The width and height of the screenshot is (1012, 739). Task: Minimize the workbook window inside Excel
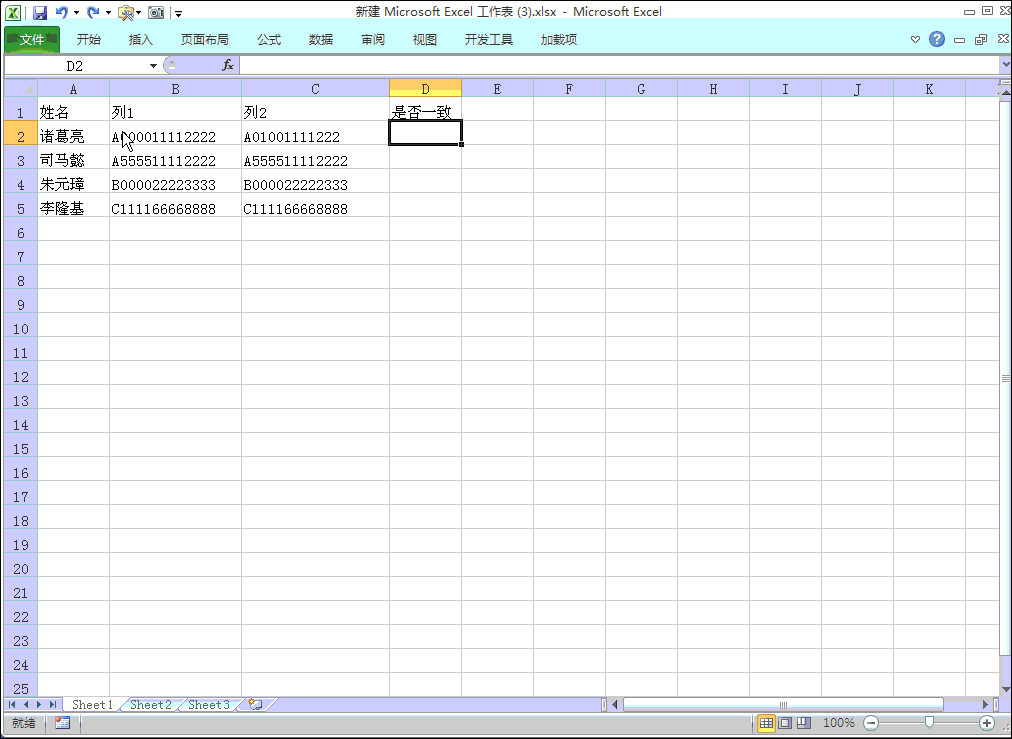point(960,40)
